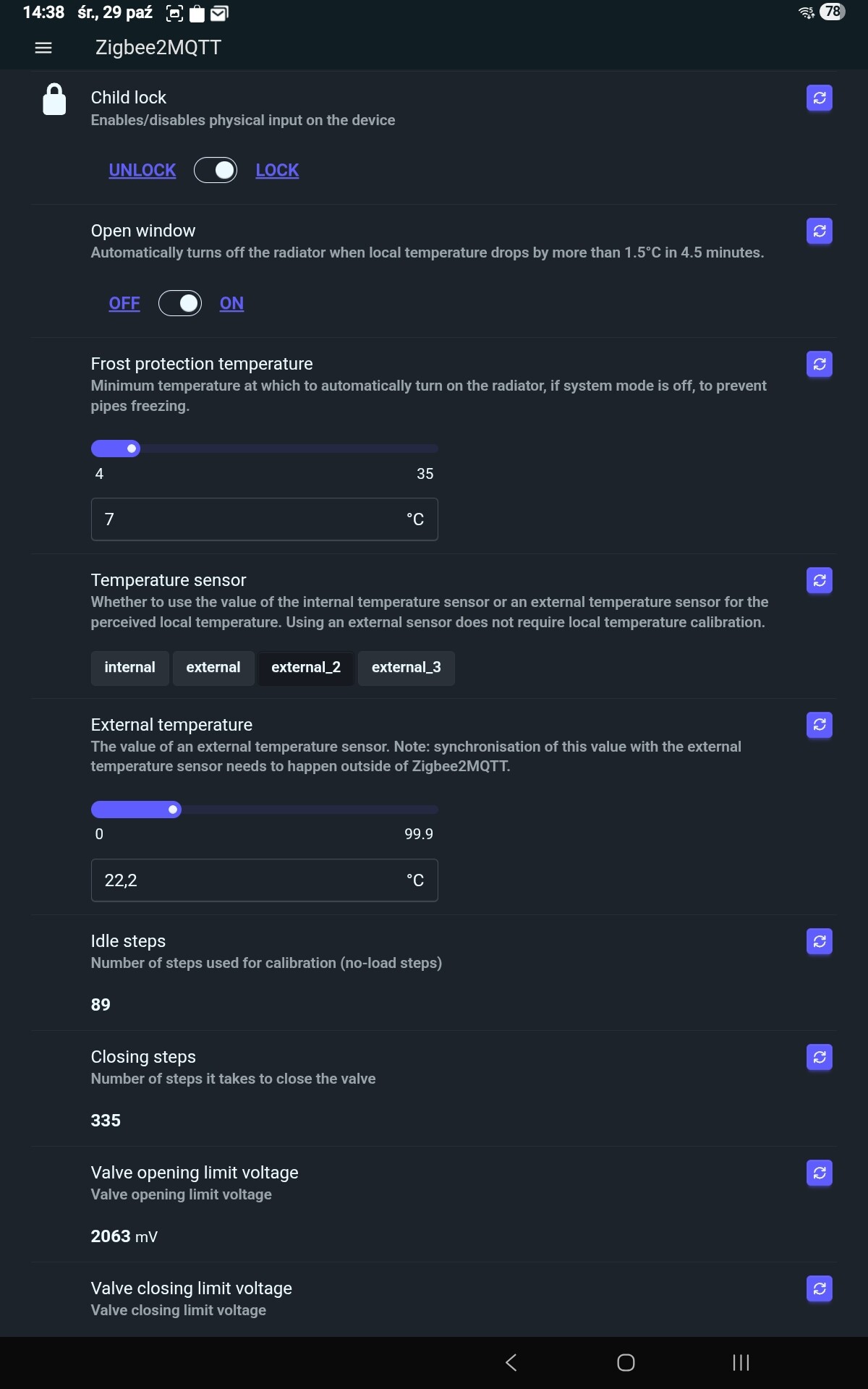The image size is (868, 1389).
Task: Toggle the Child lock switch
Action: click(x=216, y=170)
